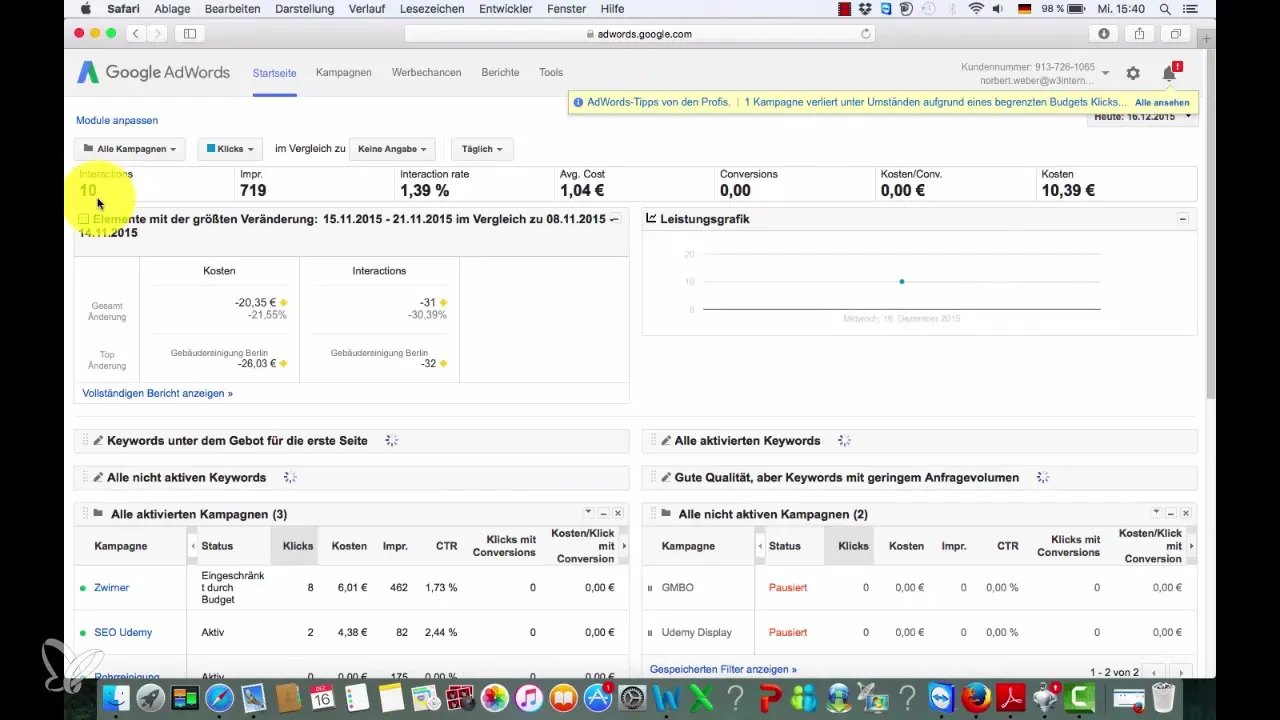
Task: Edit 'Alle aktivierten Keywords' module pencil
Action: [666, 441]
